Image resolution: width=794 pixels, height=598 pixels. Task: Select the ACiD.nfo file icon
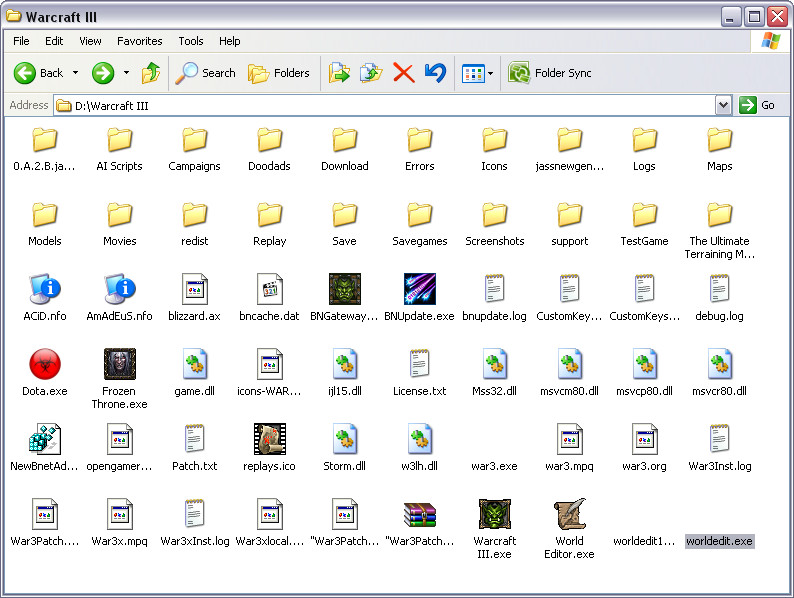click(45, 289)
